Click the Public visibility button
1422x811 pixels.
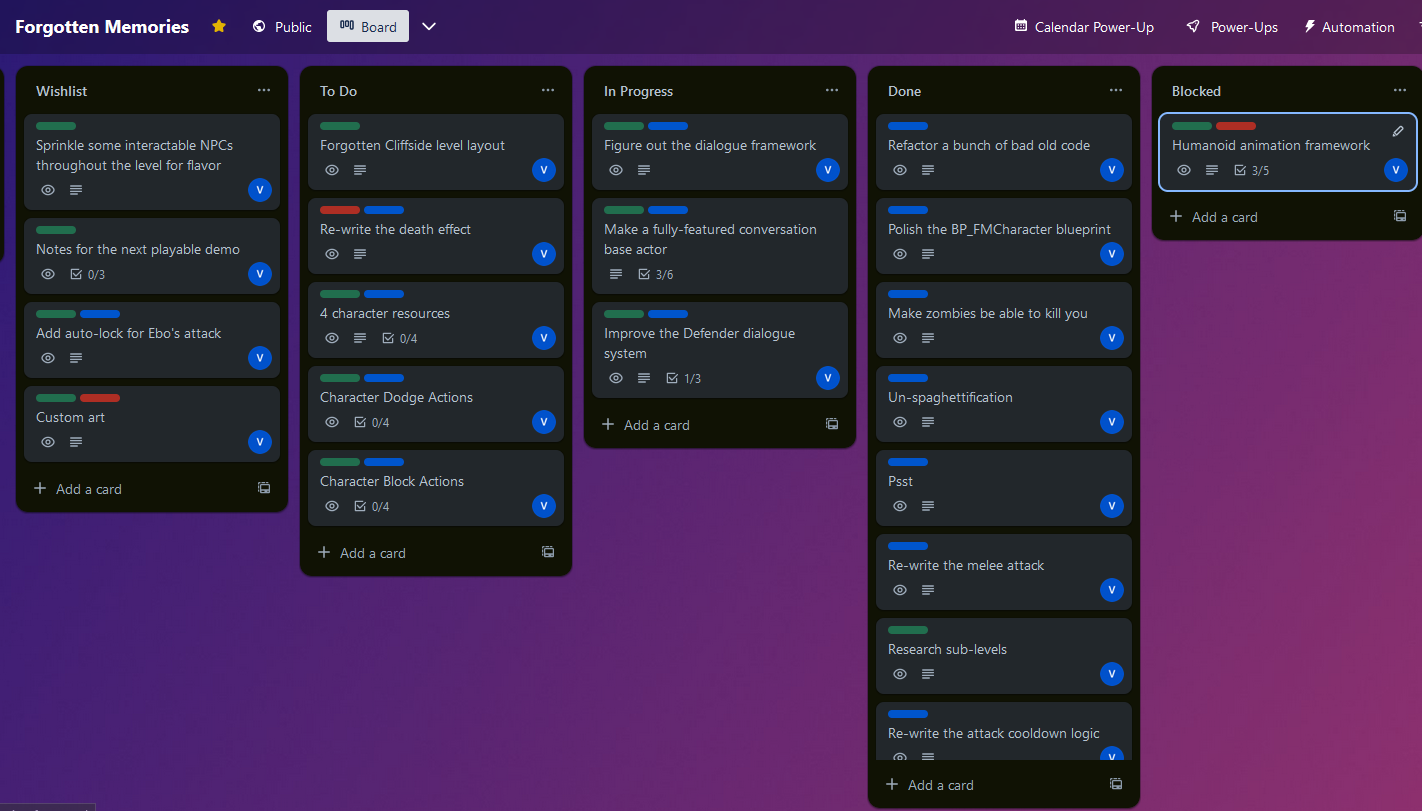[282, 27]
